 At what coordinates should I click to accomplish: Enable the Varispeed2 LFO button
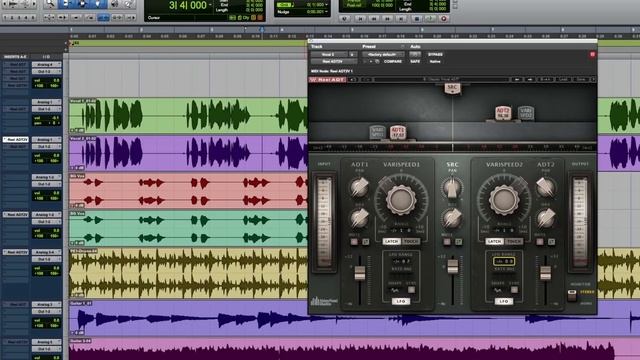(504, 301)
